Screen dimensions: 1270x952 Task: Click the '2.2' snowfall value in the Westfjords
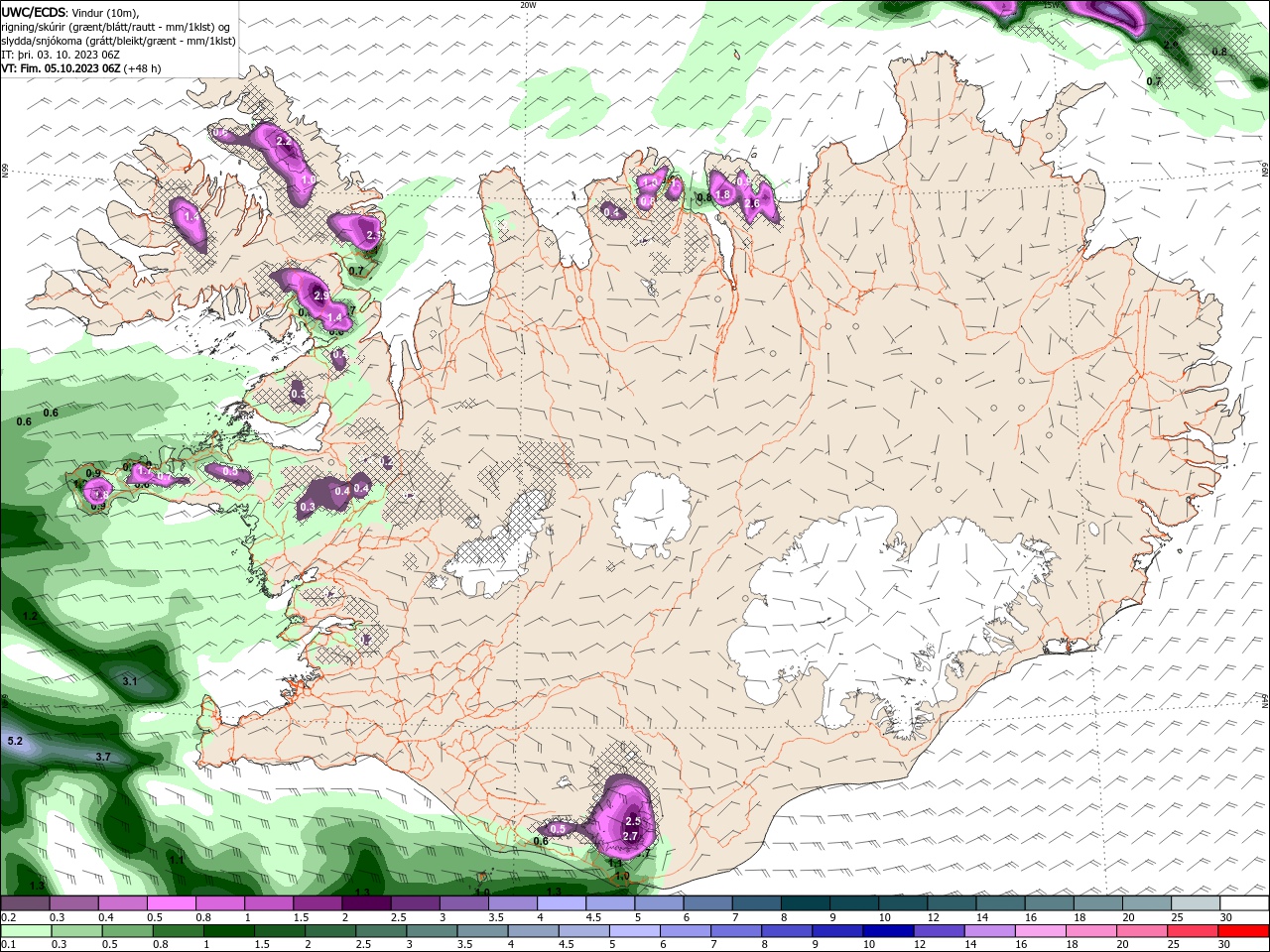coord(284,142)
